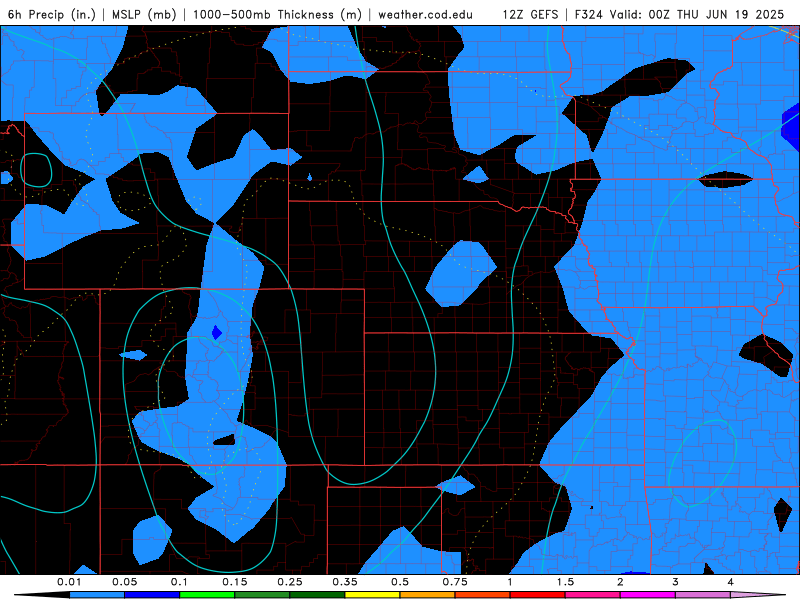Click the '0.75' legend value
The width and height of the screenshot is (800, 600).
coord(455,582)
